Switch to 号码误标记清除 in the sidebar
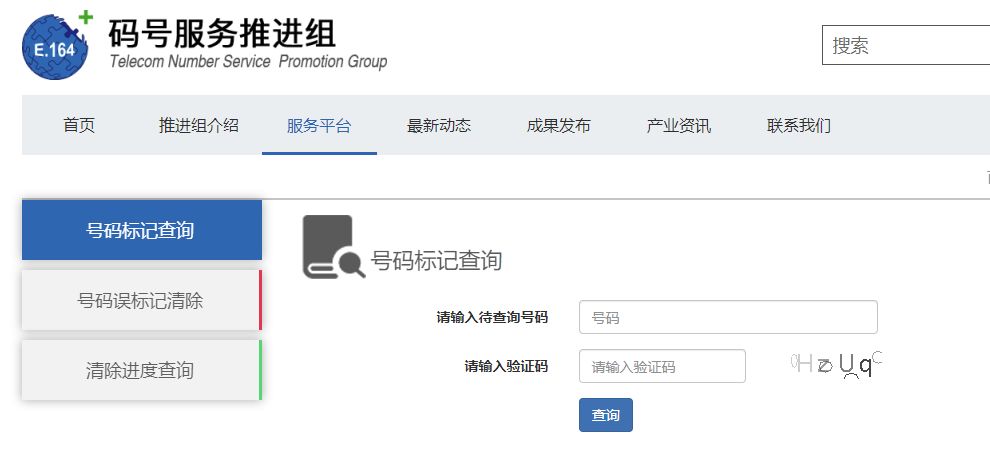The image size is (990, 456). pyautogui.click(x=141, y=300)
